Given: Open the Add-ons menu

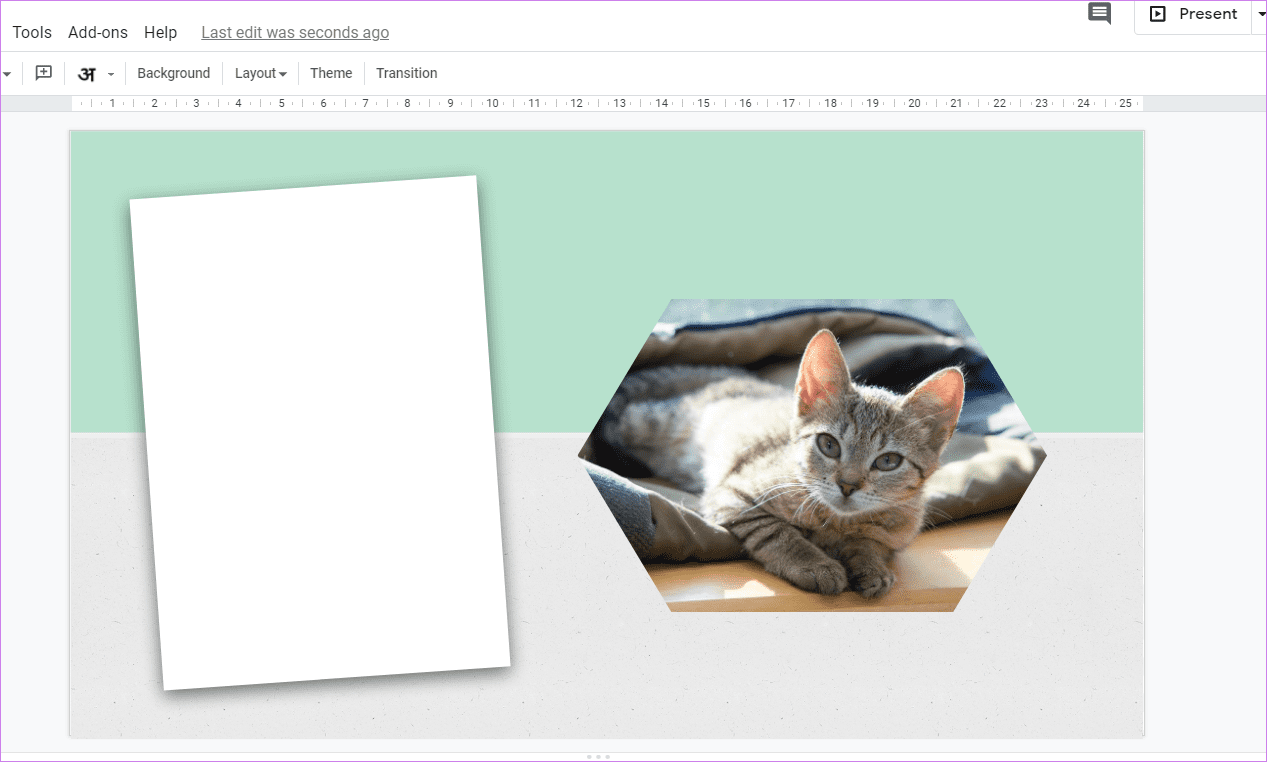Looking at the screenshot, I should (98, 32).
